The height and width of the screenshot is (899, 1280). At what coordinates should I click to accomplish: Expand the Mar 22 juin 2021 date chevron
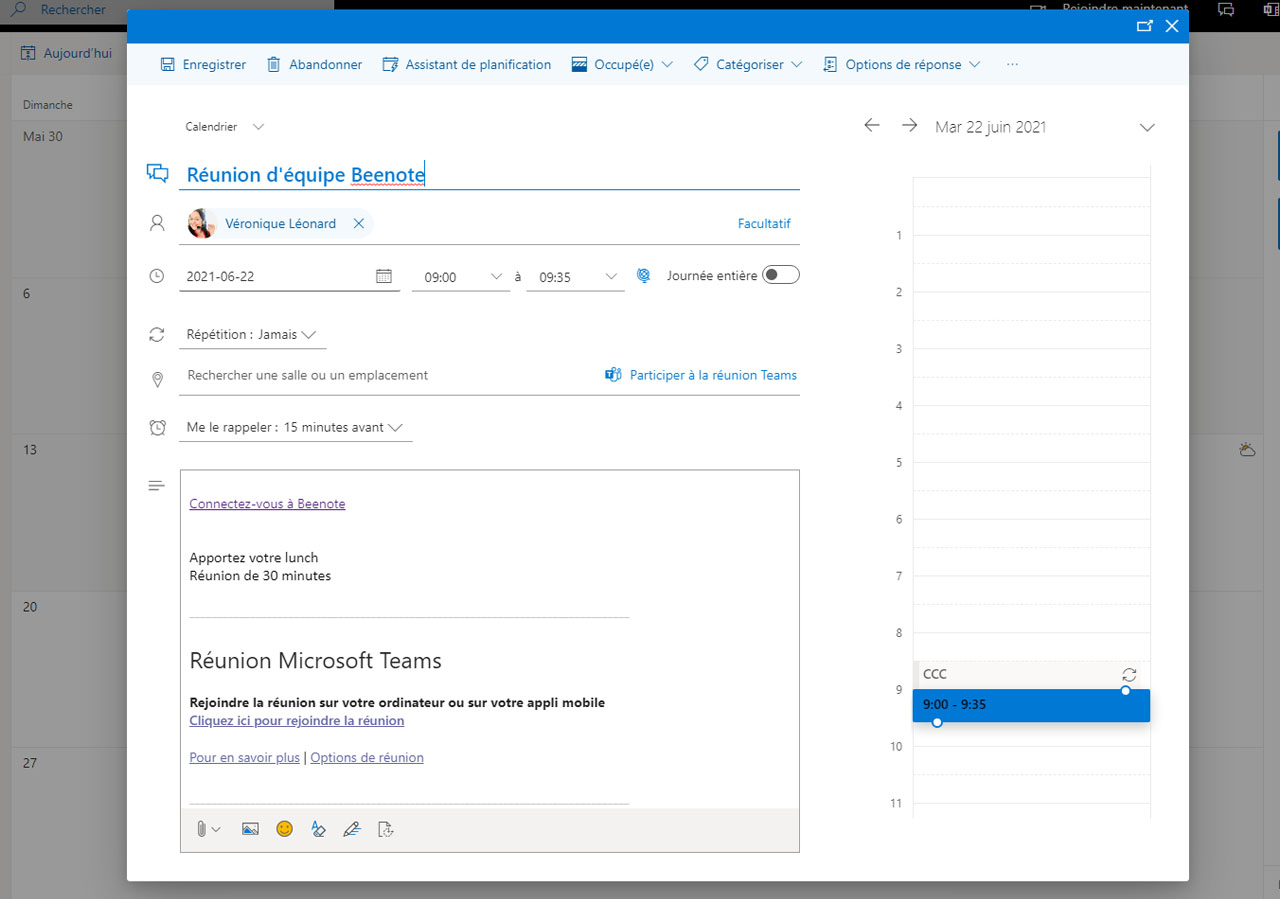(1147, 127)
